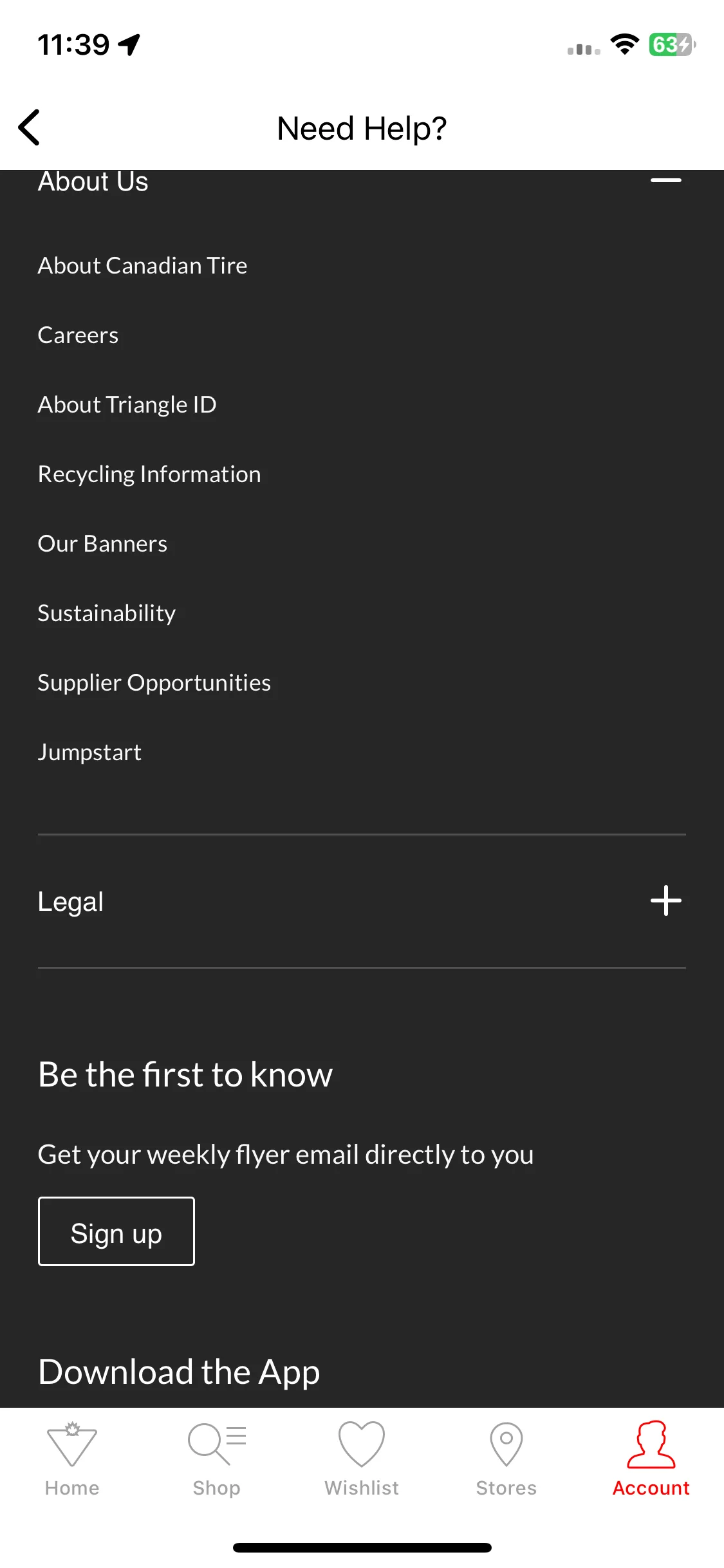This screenshot has width=724, height=1568.
Task: Open the Careers link
Action: click(x=79, y=335)
